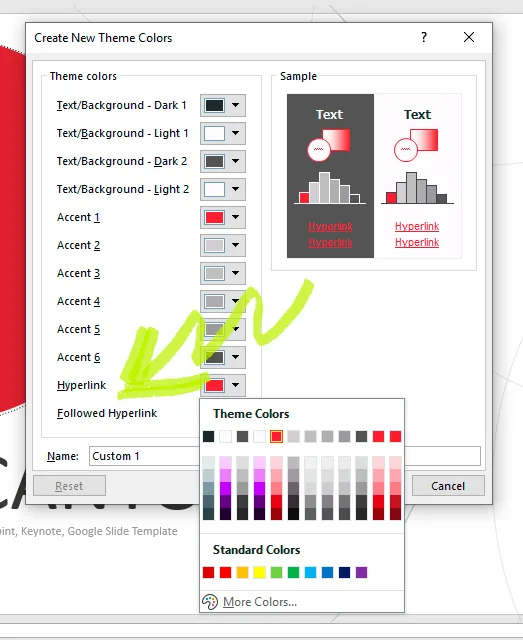The width and height of the screenshot is (523, 640).
Task: Pick the bright red standard color
Action: point(225,572)
